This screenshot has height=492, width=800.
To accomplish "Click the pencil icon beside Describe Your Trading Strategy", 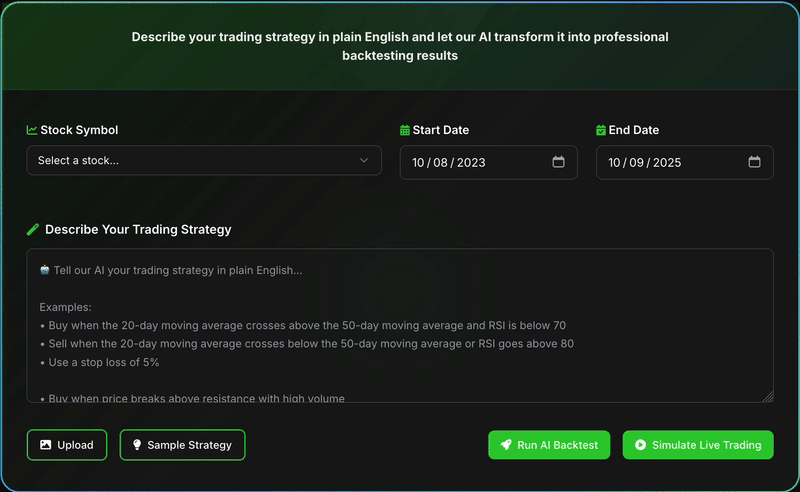I will pos(33,229).
